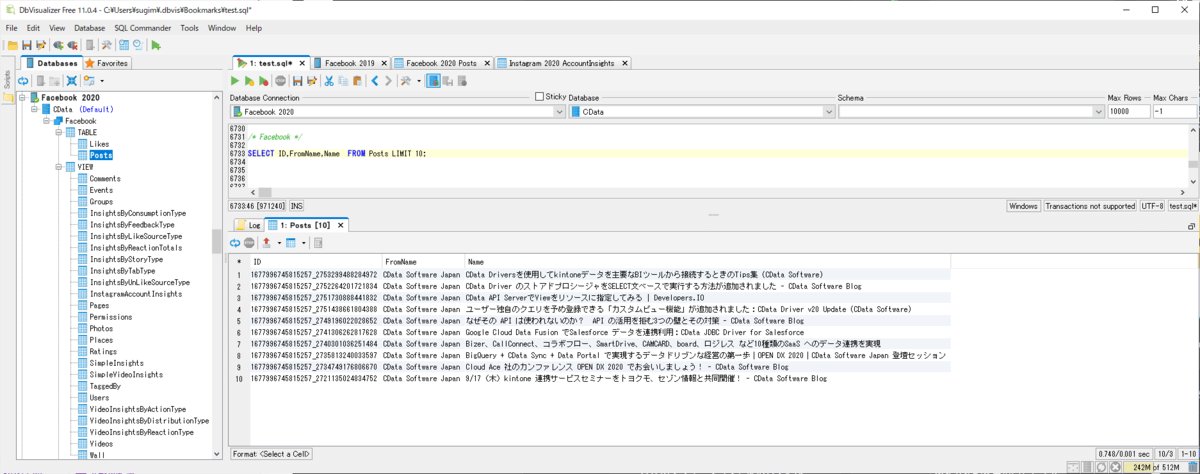1200x474 pixels.
Task: Go to next SQL with the right chevron icon
Action: click(388, 80)
